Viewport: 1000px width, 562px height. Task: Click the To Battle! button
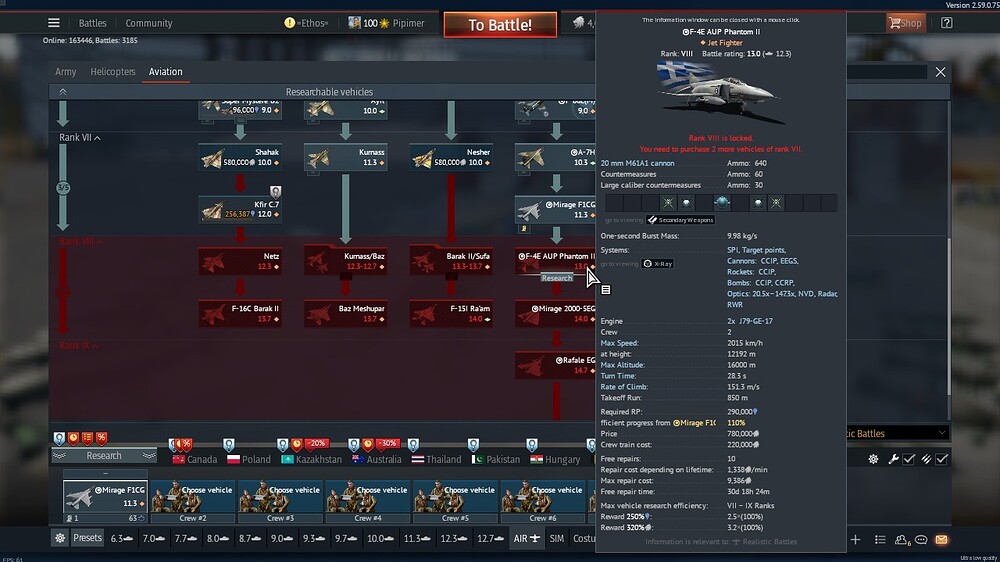point(500,25)
